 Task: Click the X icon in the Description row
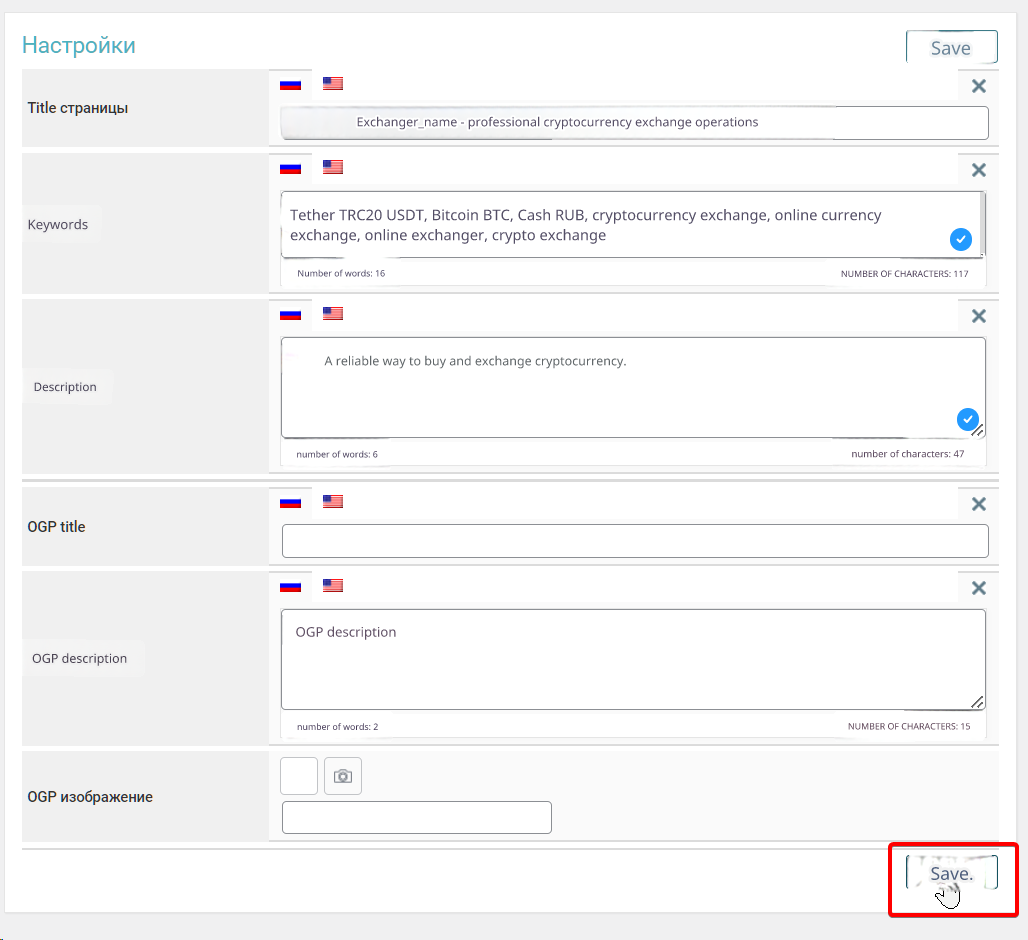click(x=979, y=316)
